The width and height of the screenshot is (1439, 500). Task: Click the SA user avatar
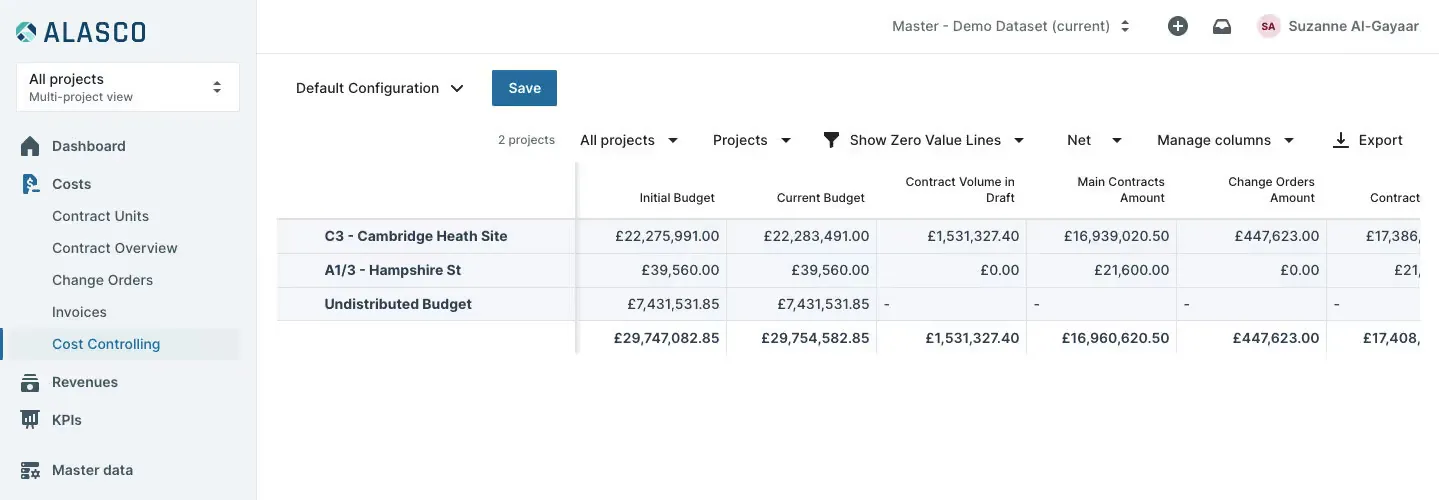[1268, 27]
